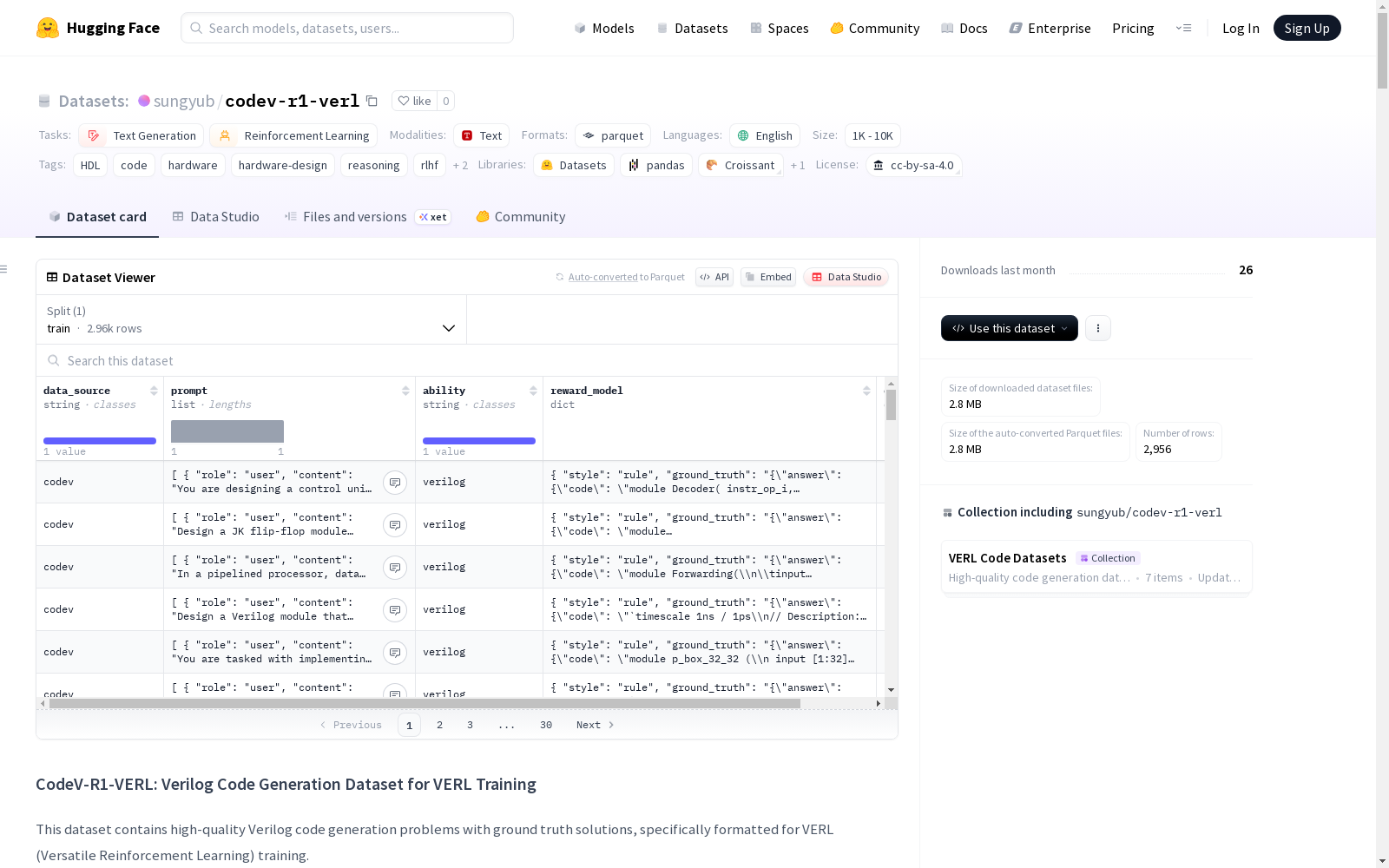The height and width of the screenshot is (868, 1389).
Task: Click the reasoning tag
Action: click(x=374, y=165)
